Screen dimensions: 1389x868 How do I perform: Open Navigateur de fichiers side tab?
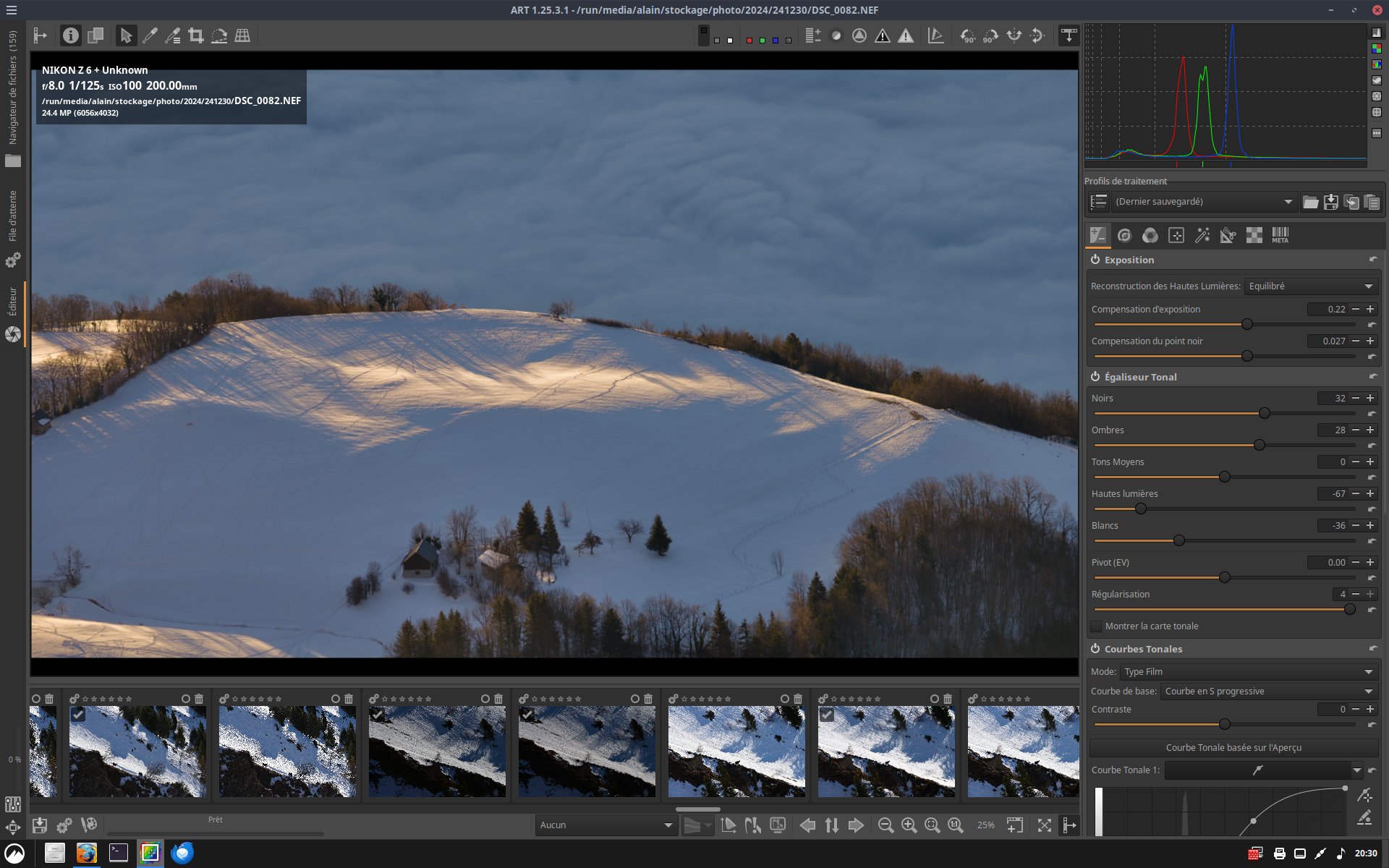pyautogui.click(x=12, y=87)
